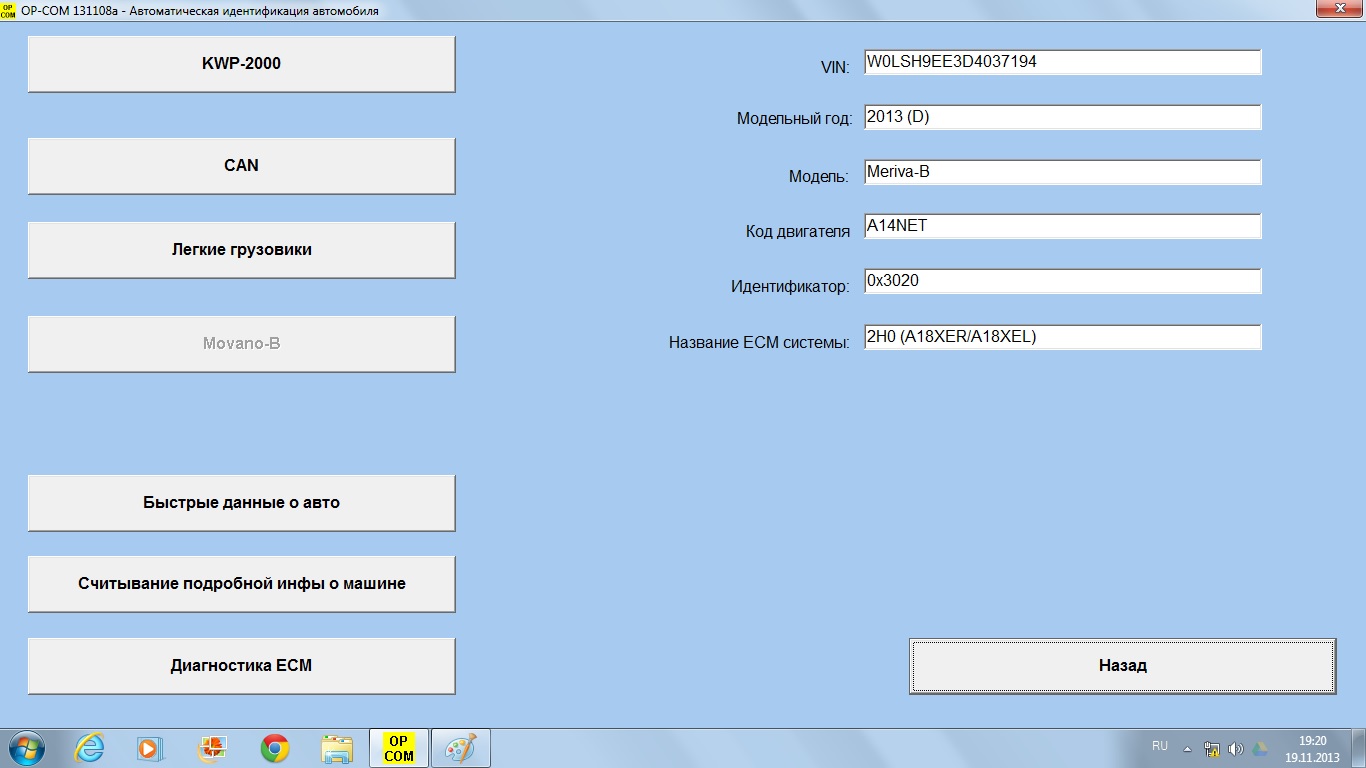The height and width of the screenshot is (768, 1366).
Task: Click the VIN input field
Action: [x=1063, y=62]
